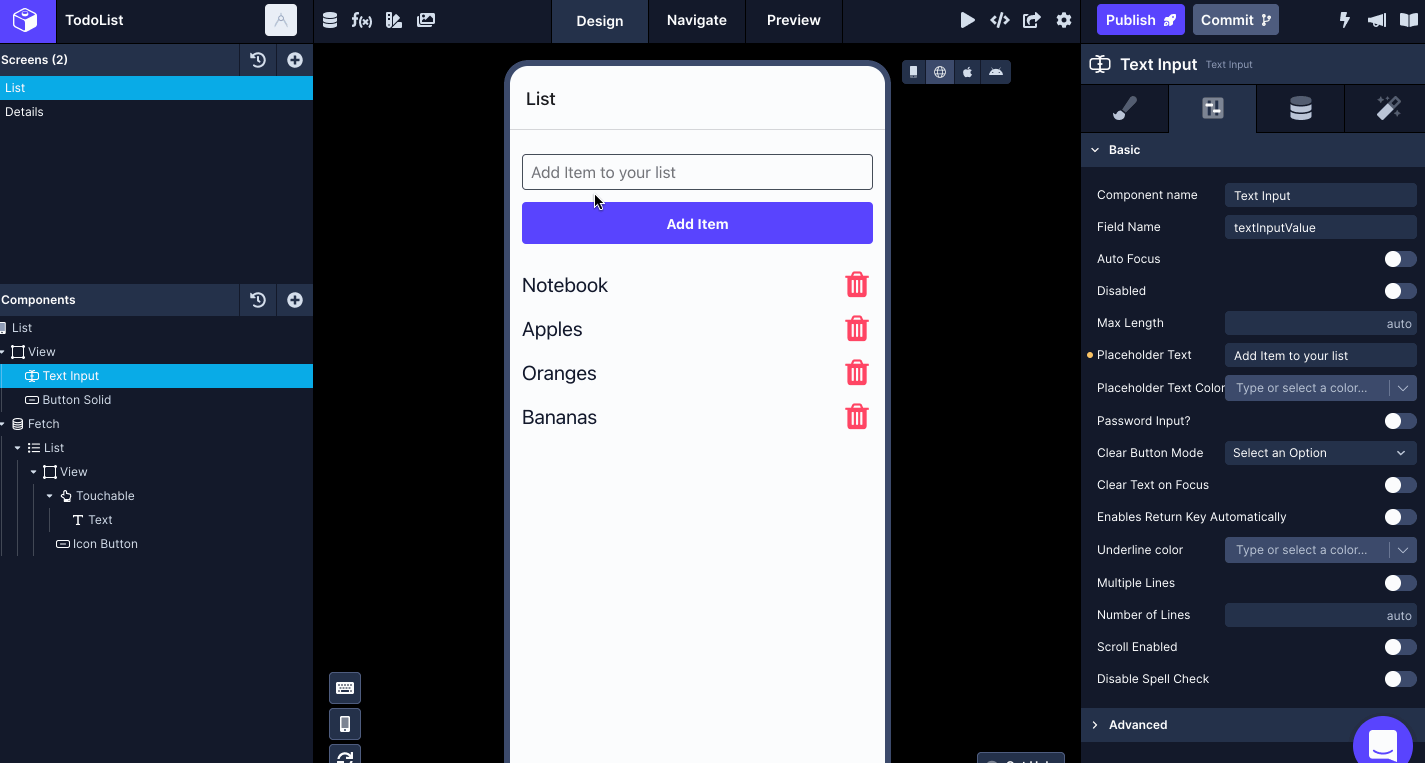Select Icon Button component in tree
Image resolution: width=1425 pixels, height=763 pixels.
(156, 544)
